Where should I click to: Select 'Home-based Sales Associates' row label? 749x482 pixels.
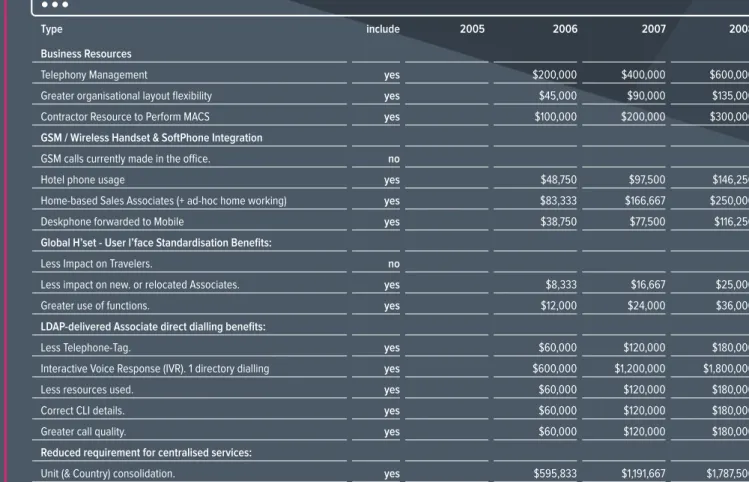coord(163,201)
